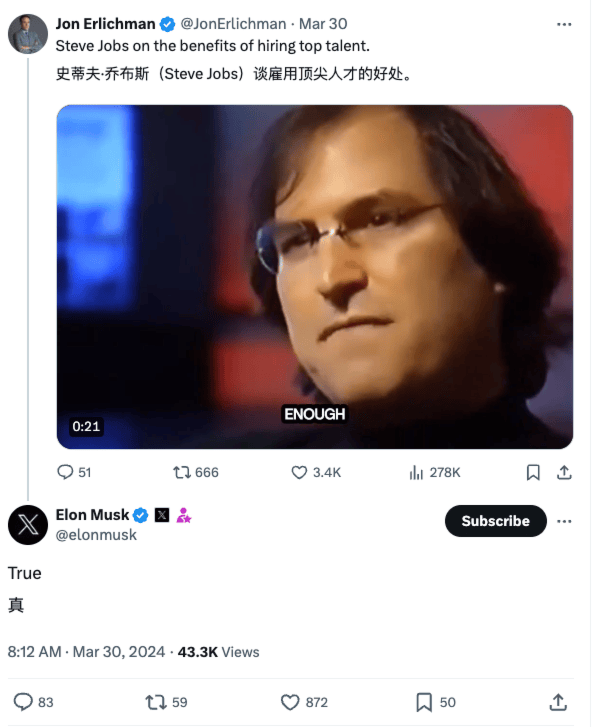606x727 pixels.
Task: Open the @JonErlichman handle link
Action: (232, 24)
